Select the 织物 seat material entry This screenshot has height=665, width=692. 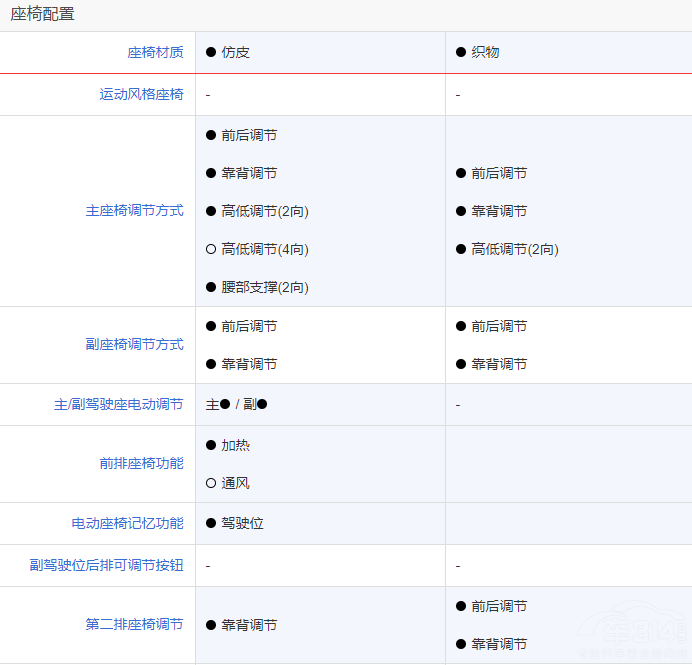click(x=485, y=52)
